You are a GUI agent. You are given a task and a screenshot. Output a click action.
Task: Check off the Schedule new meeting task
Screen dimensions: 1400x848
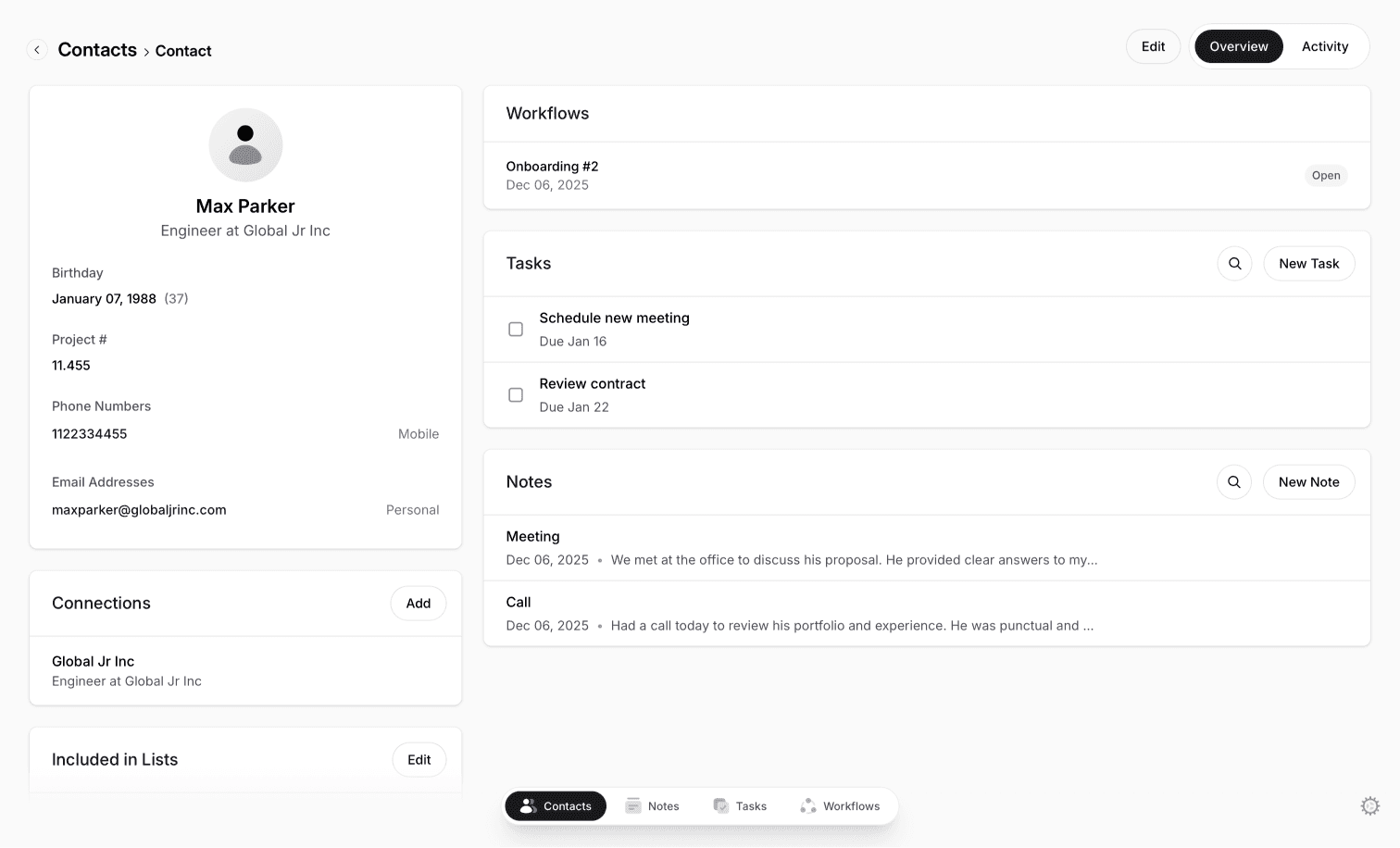coord(516,329)
